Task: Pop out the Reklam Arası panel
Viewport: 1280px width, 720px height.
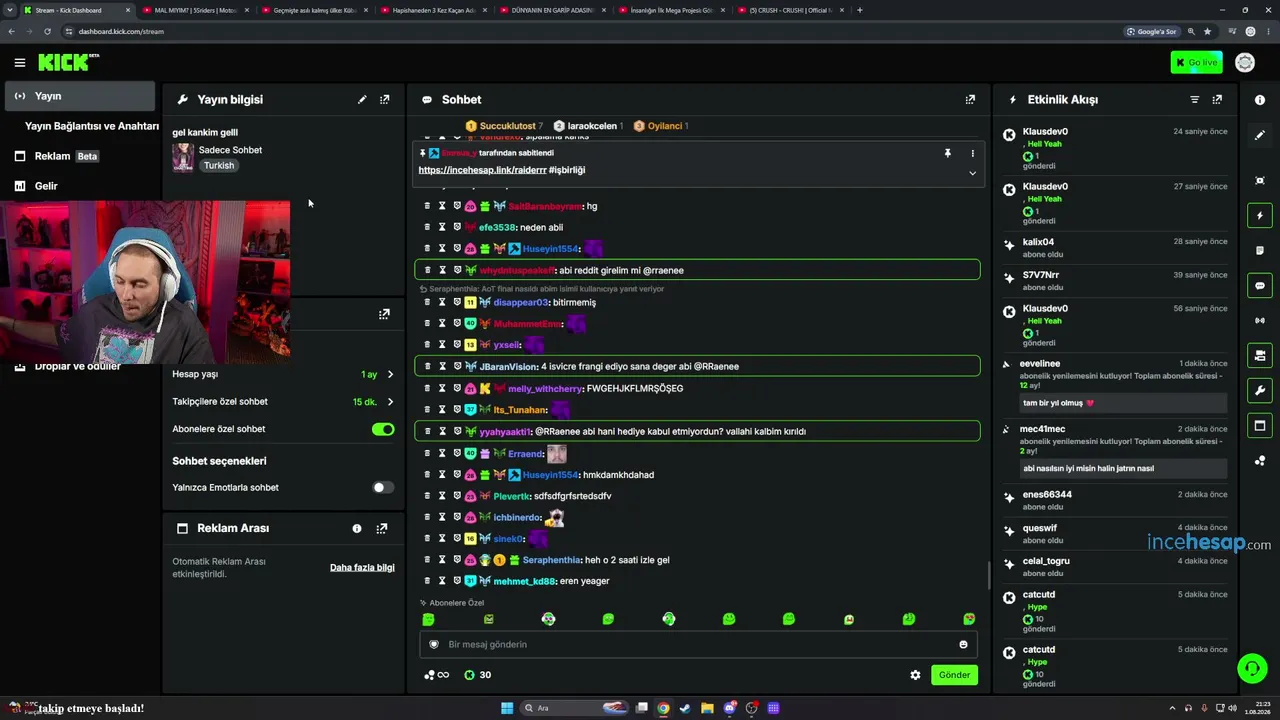Action: pos(382,528)
